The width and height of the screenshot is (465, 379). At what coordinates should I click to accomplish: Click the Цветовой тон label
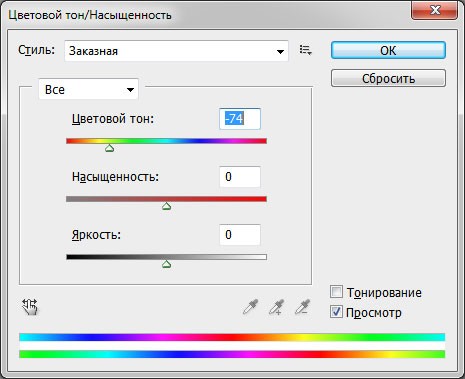[x=113, y=119]
